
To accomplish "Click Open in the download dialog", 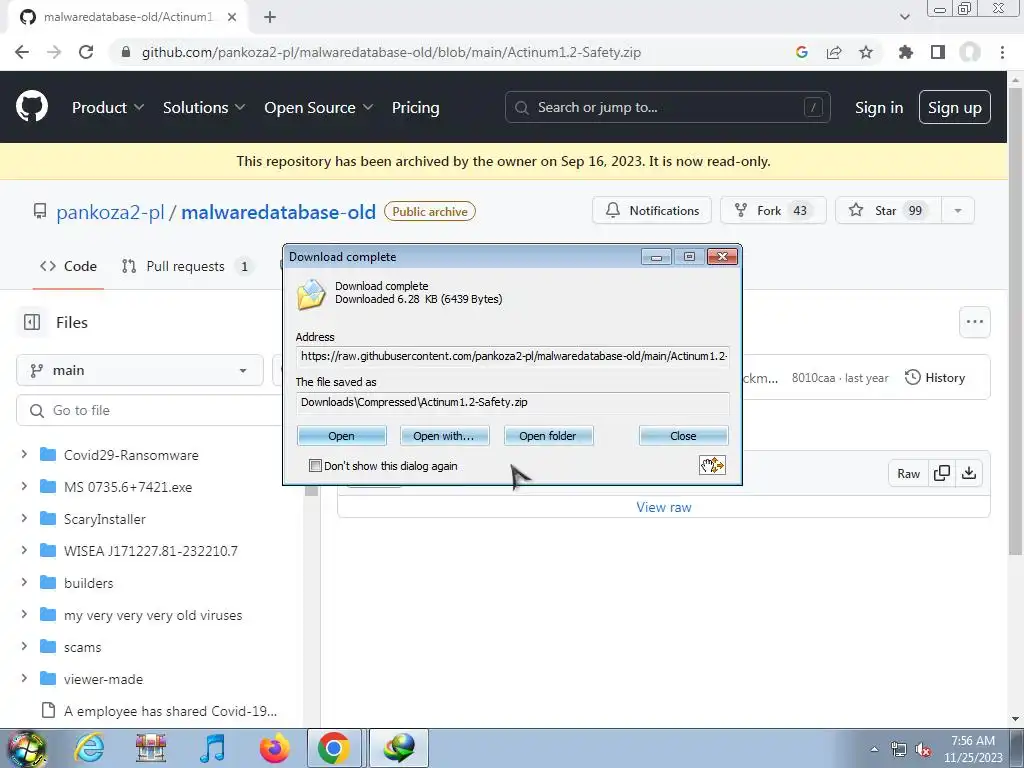I will pos(342,436).
